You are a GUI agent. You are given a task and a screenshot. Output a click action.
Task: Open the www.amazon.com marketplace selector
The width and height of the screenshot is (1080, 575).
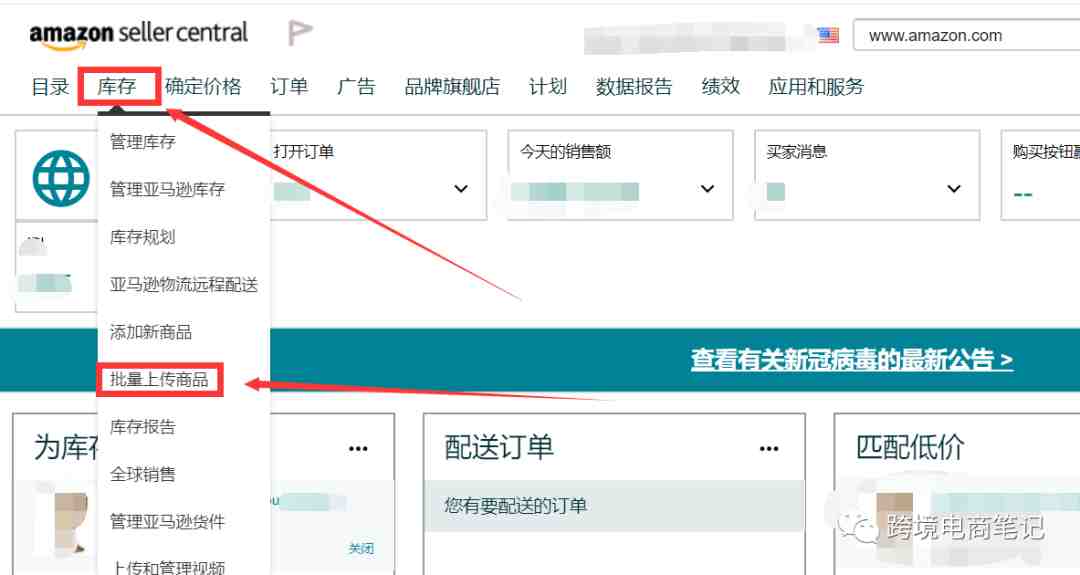[966, 35]
